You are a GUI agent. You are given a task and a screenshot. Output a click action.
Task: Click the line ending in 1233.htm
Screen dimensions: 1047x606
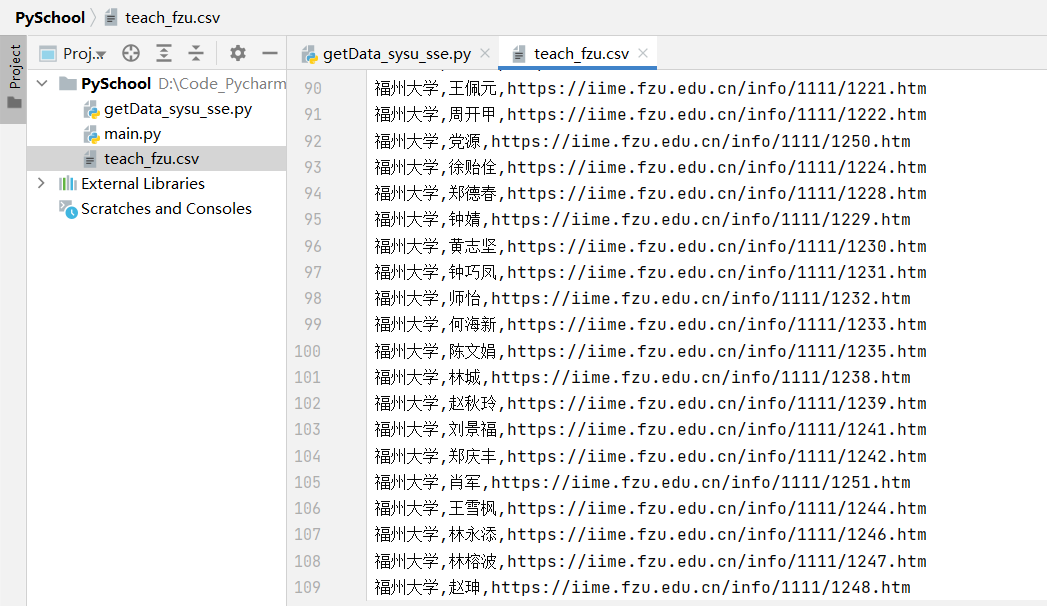650,324
